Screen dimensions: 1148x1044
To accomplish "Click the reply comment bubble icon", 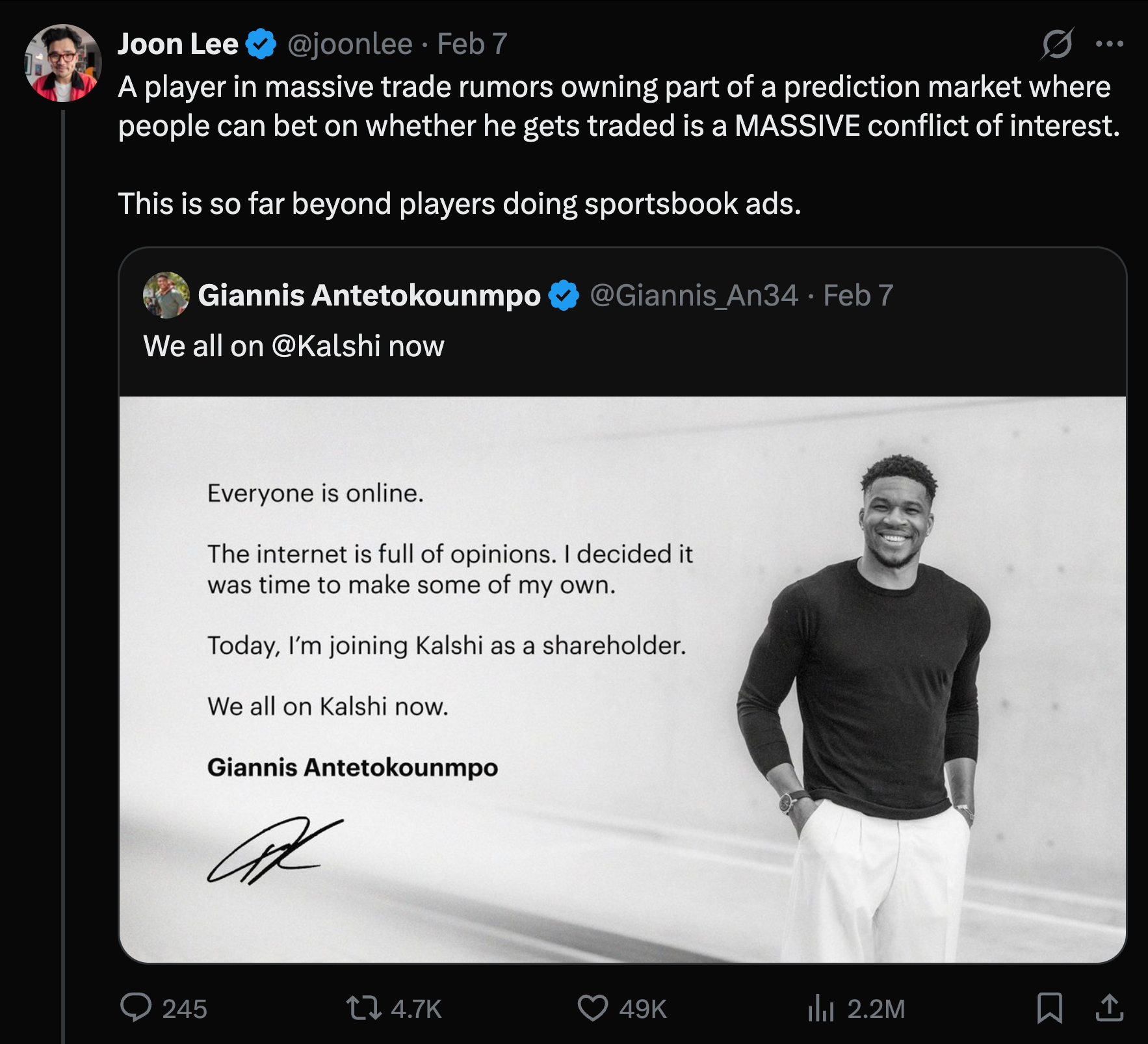I will coord(136,1008).
